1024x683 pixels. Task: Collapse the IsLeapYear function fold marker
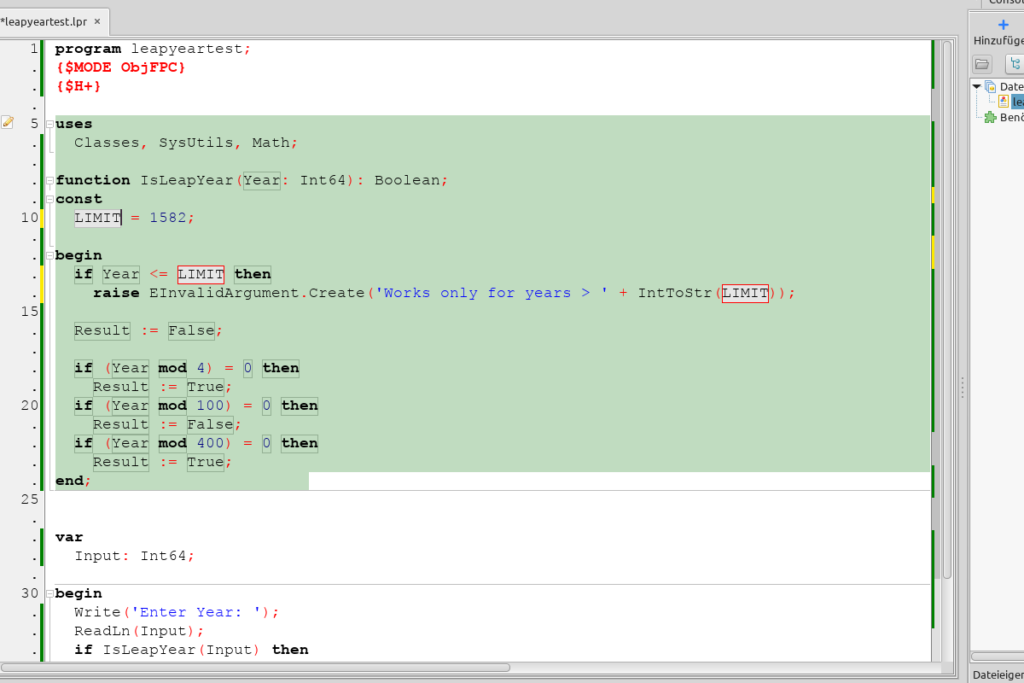coord(49,180)
